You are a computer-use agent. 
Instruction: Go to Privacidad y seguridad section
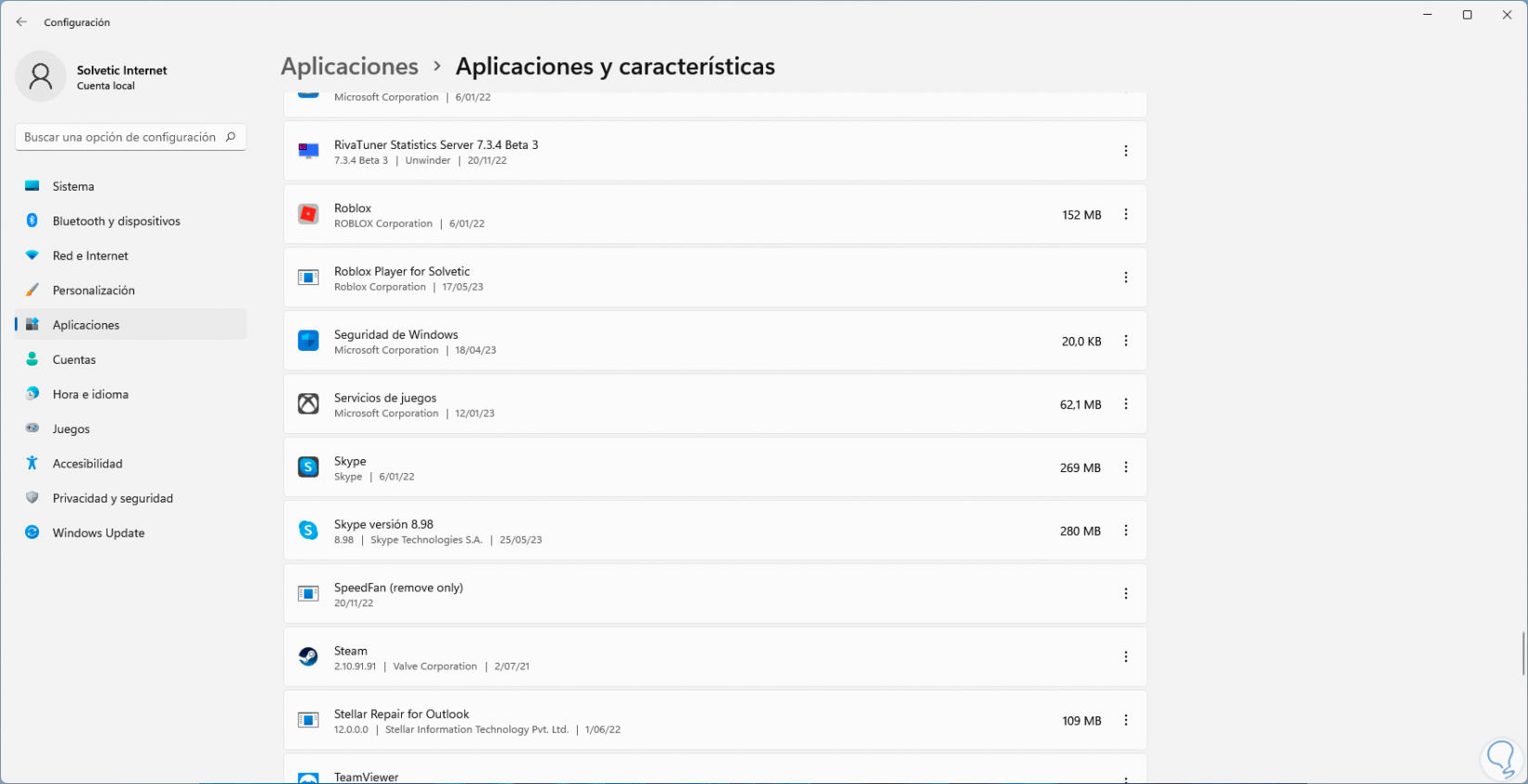pyautogui.click(x=112, y=498)
